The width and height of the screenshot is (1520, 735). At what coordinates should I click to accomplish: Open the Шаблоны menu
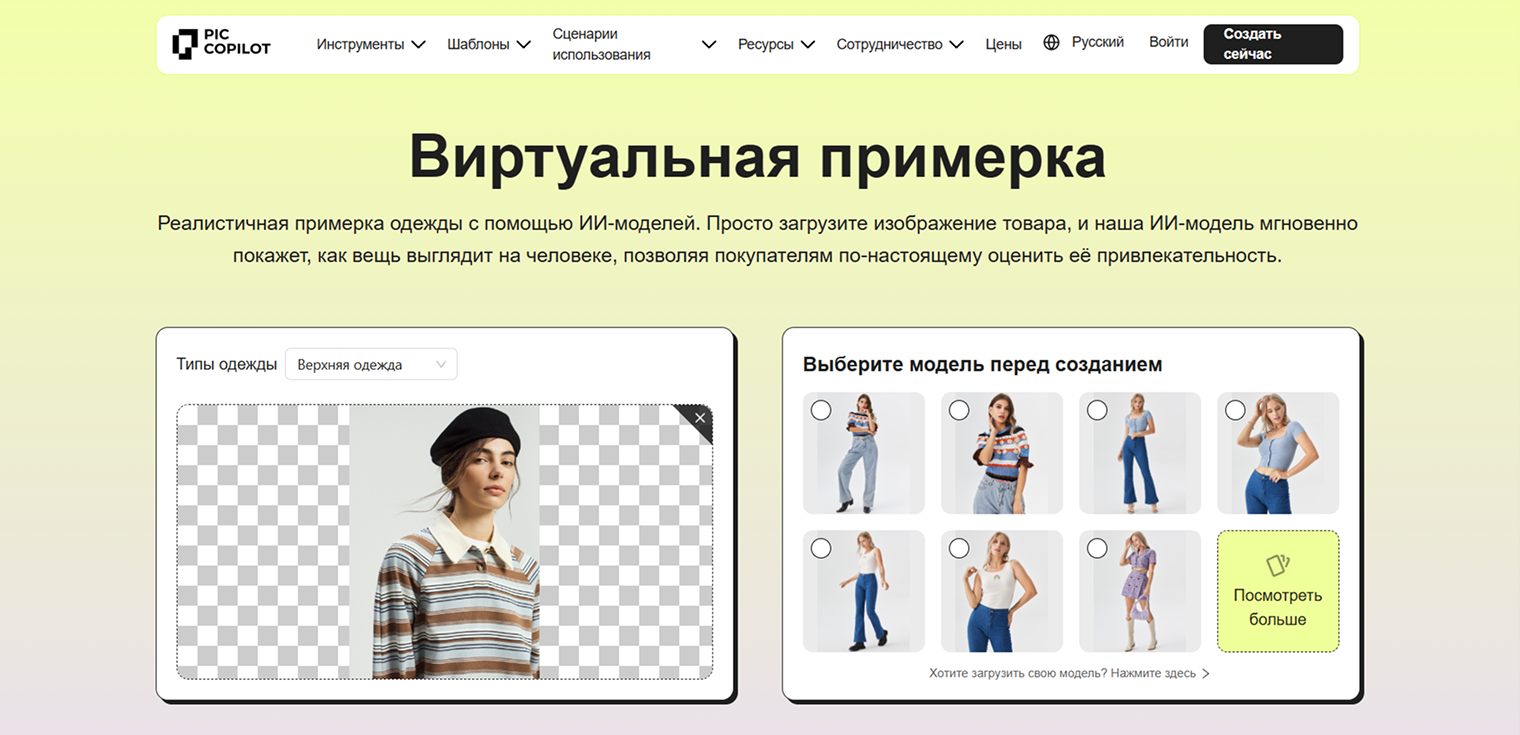488,44
